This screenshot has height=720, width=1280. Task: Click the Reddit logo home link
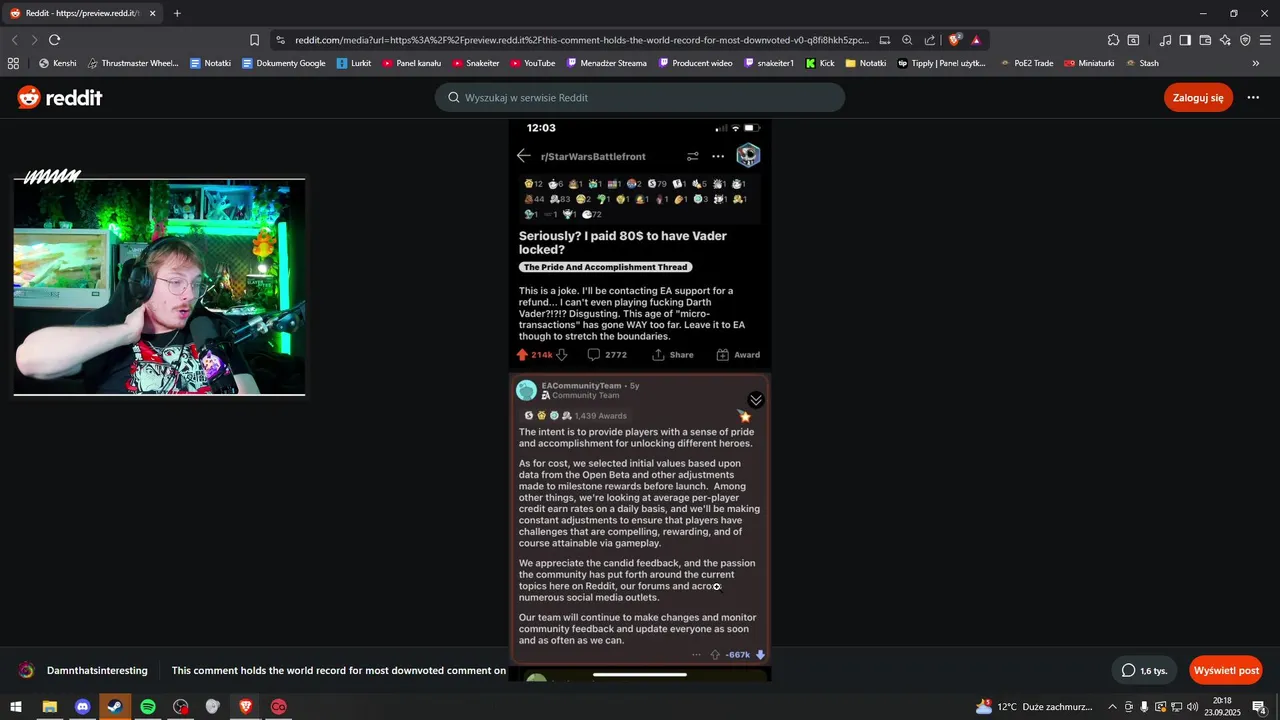coord(60,98)
